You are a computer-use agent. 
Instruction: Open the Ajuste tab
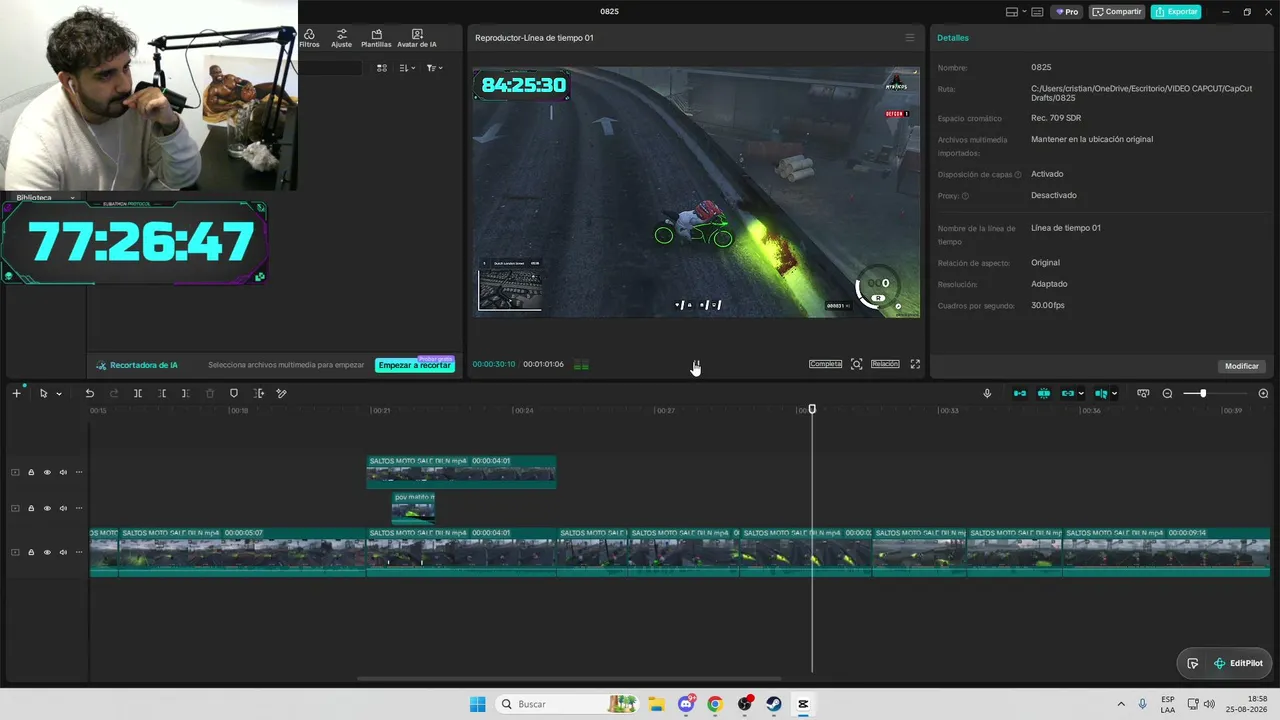point(342,38)
